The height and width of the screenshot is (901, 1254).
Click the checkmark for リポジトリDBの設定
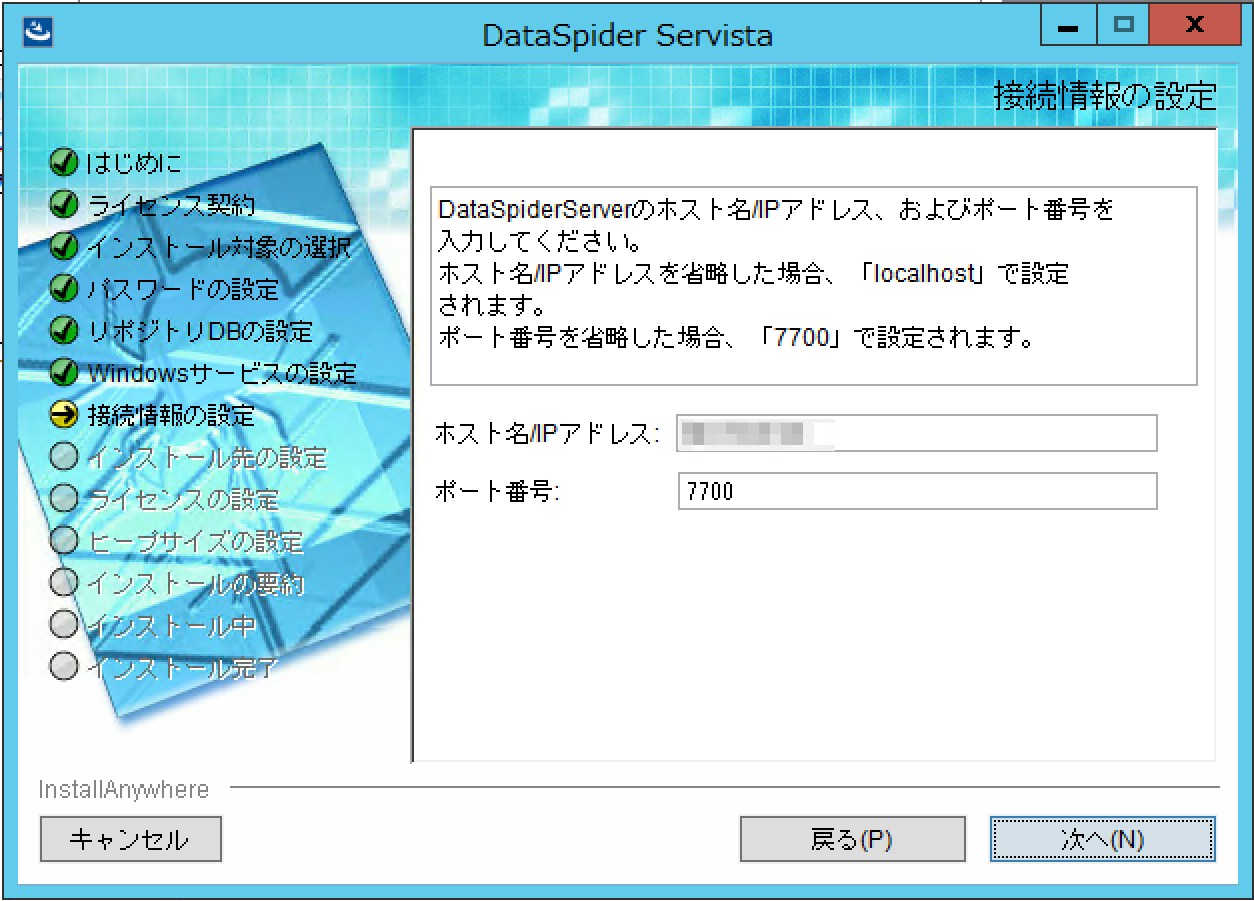(62, 331)
